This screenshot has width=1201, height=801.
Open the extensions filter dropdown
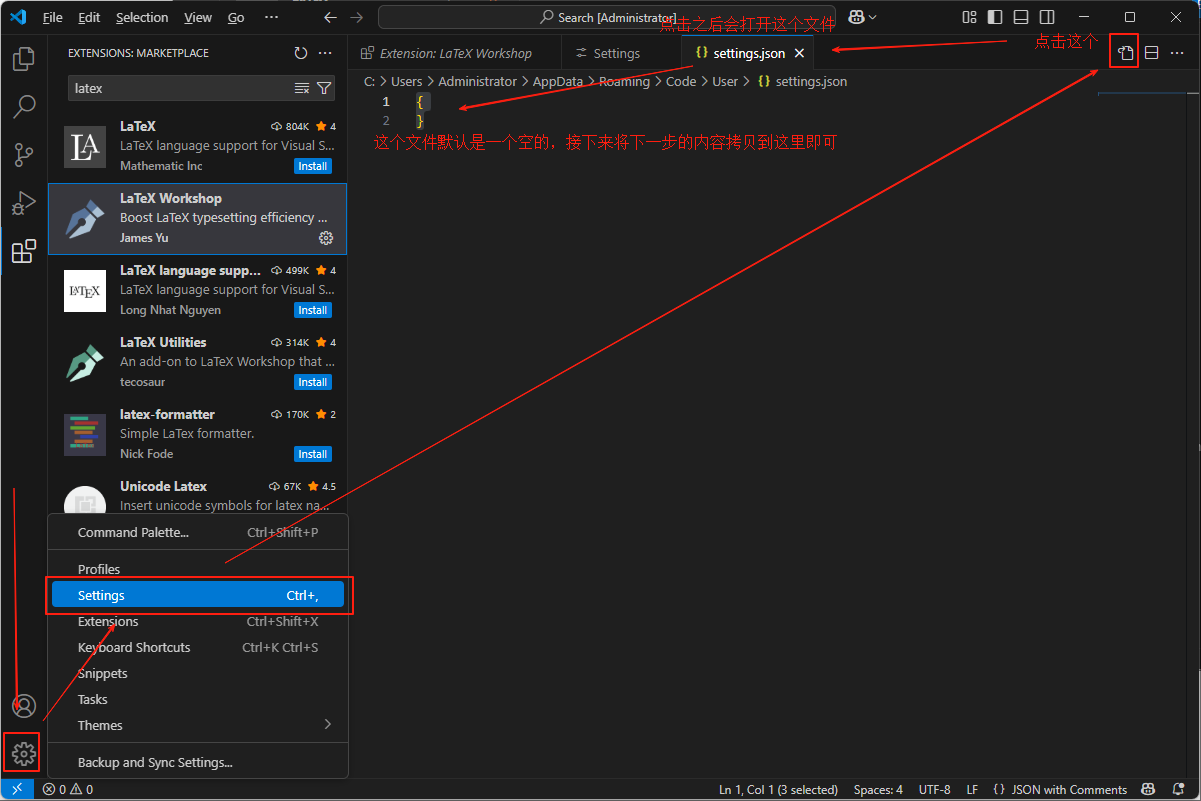pos(324,88)
